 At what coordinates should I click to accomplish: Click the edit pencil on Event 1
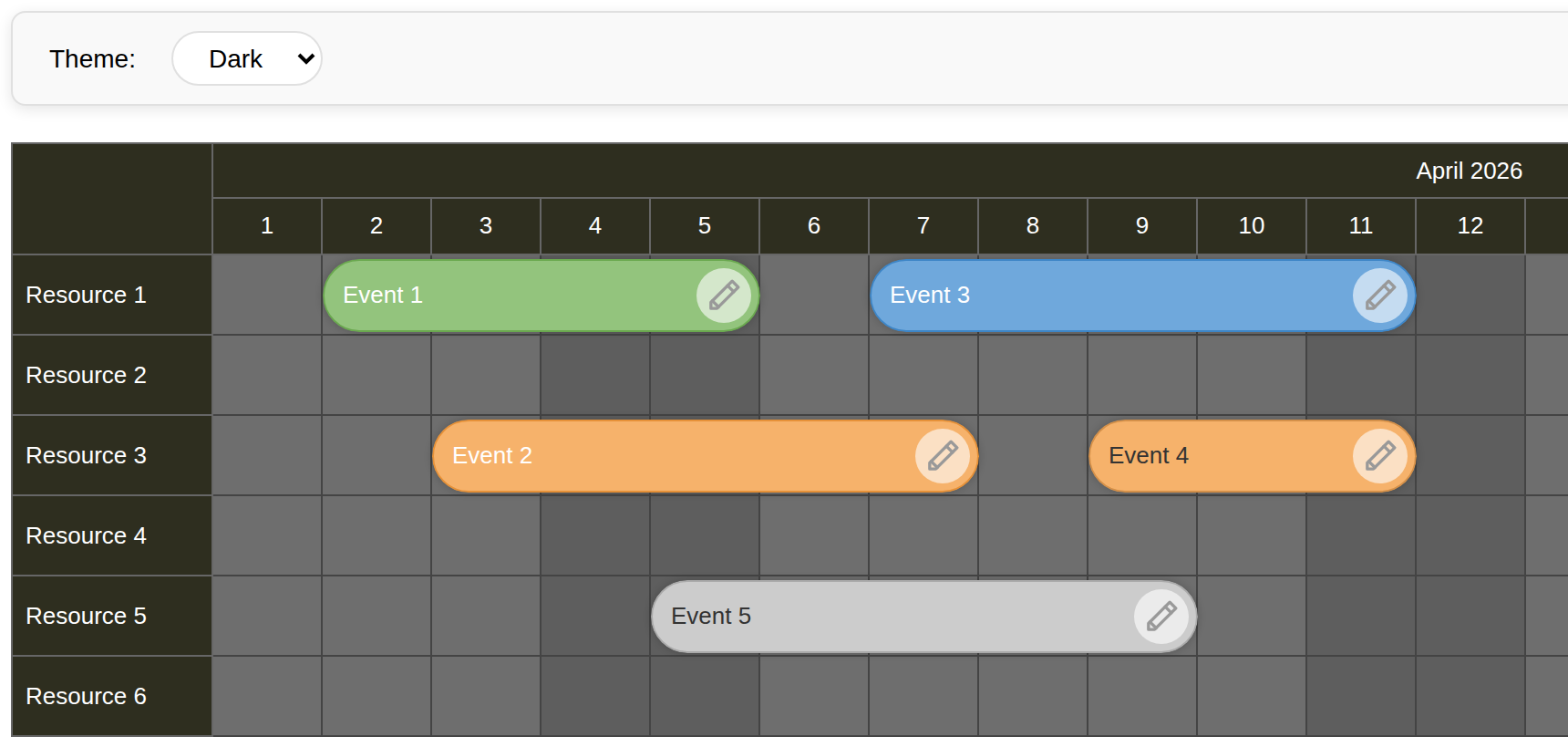tap(724, 295)
